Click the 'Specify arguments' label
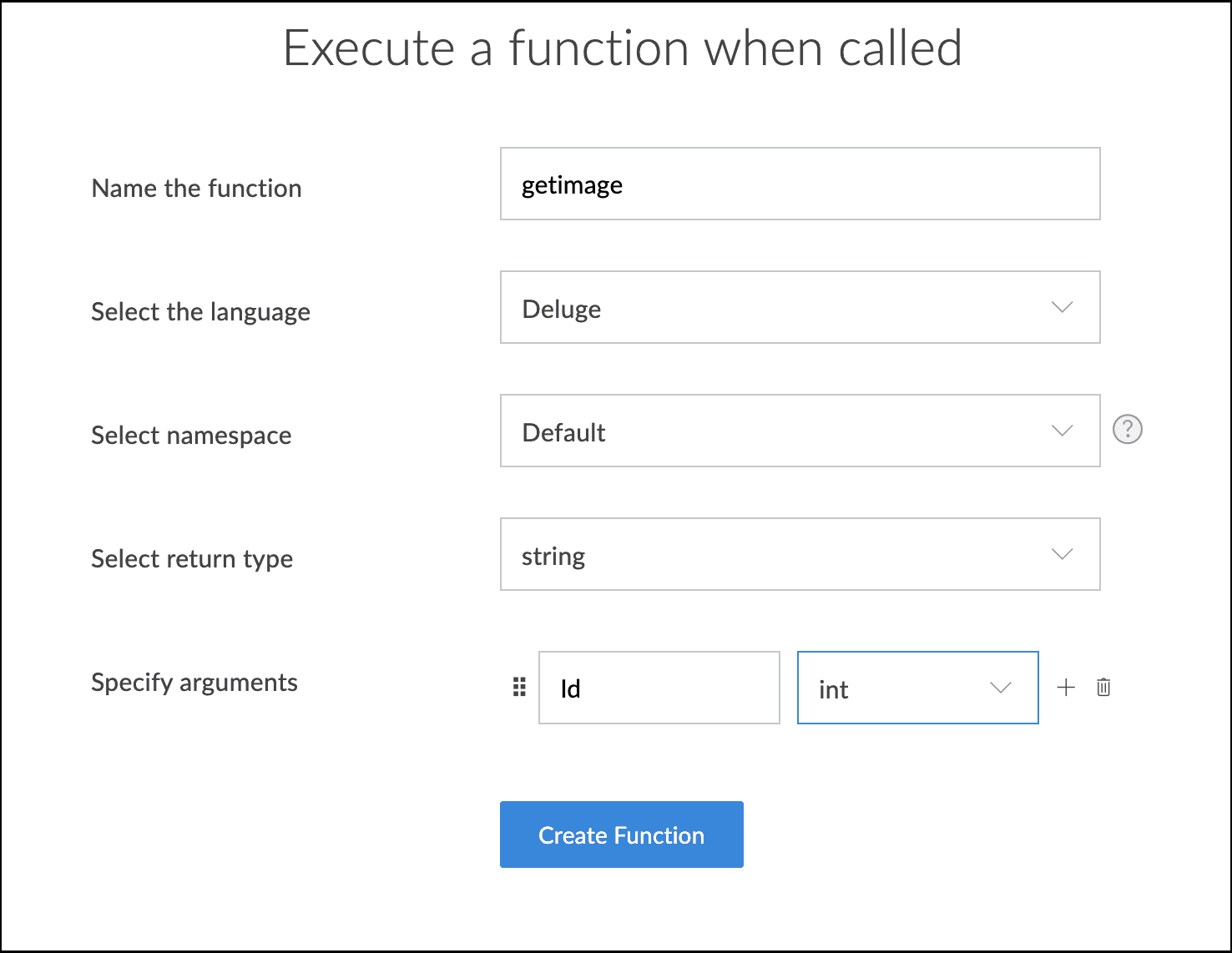 click(x=194, y=683)
